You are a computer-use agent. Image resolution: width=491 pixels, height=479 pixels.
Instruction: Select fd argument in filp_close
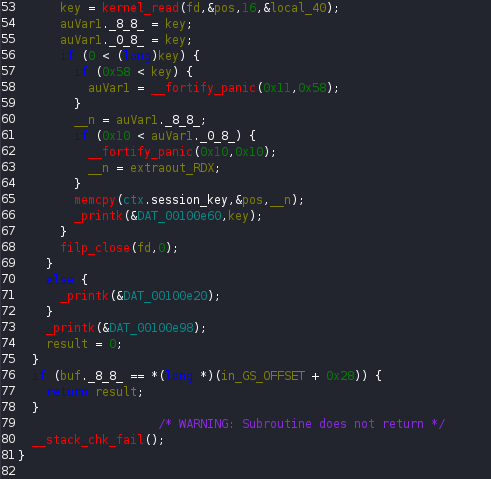(x=144, y=248)
